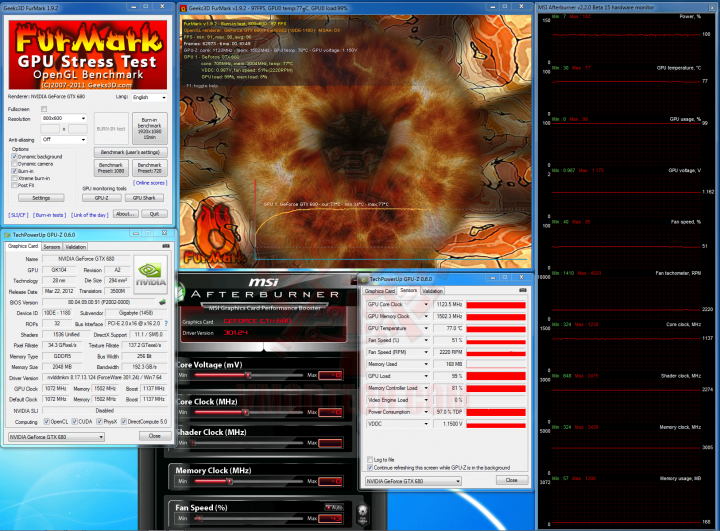Click Burn-in benchmark 1920x1080 15min button
The height and width of the screenshot is (531, 720).
click(150, 128)
